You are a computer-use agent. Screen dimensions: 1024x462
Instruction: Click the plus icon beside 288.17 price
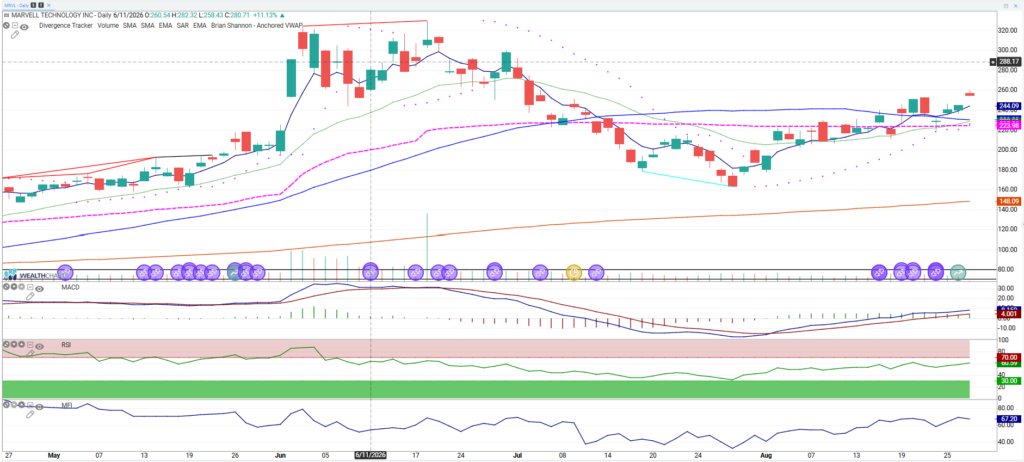pos(993,62)
